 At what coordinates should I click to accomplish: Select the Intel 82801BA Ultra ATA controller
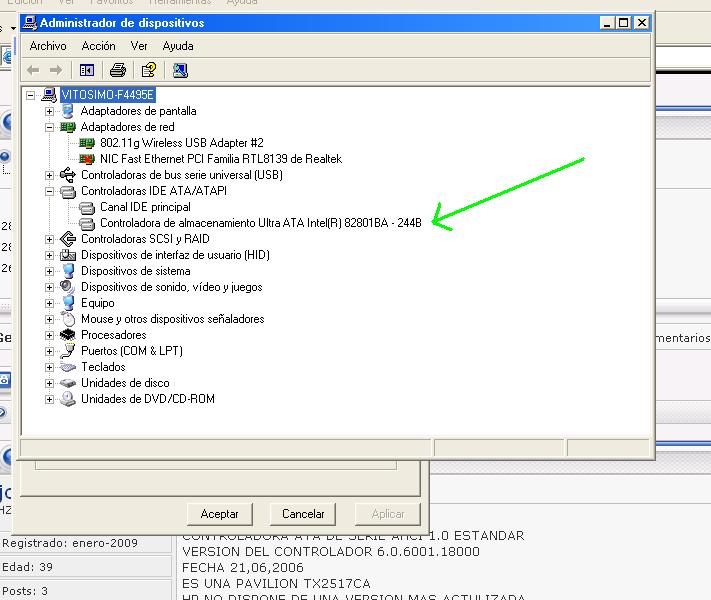coord(260,223)
